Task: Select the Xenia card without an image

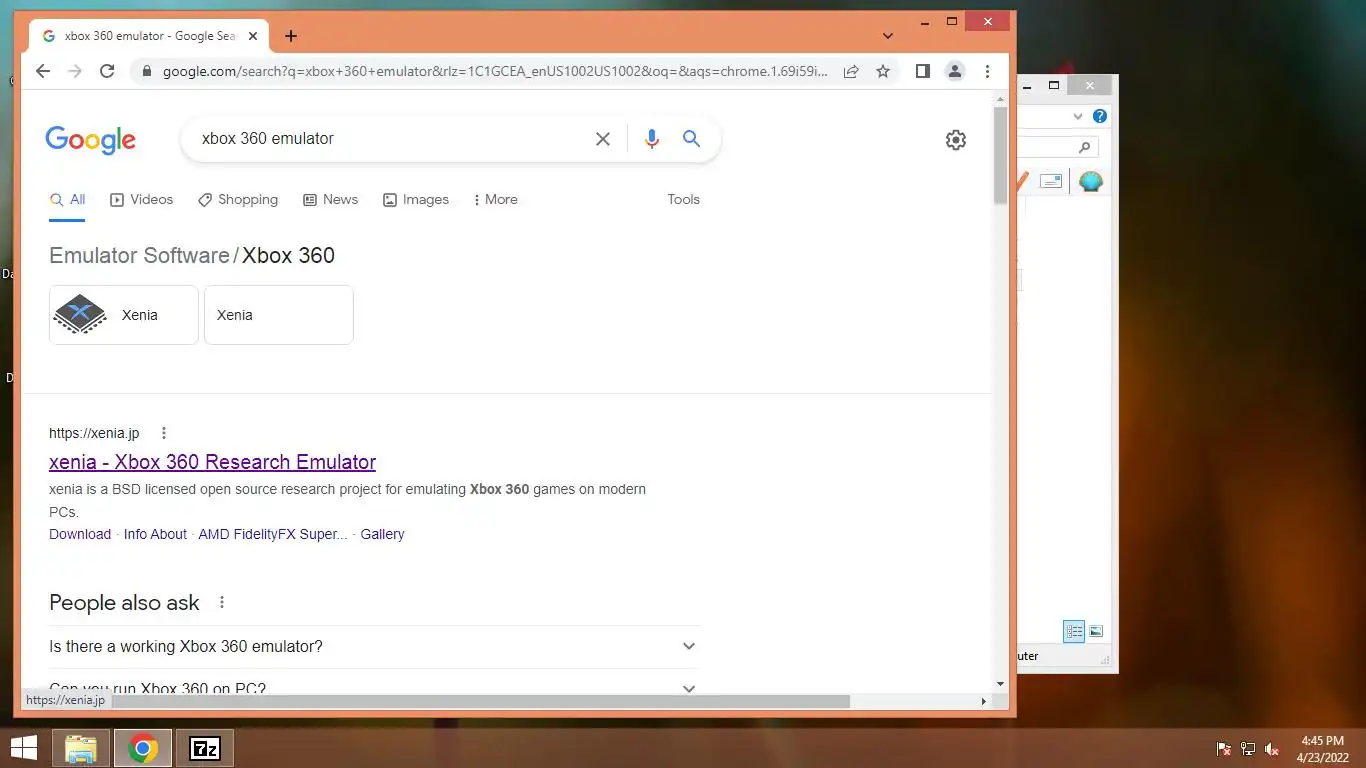Action: (x=279, y=315)
